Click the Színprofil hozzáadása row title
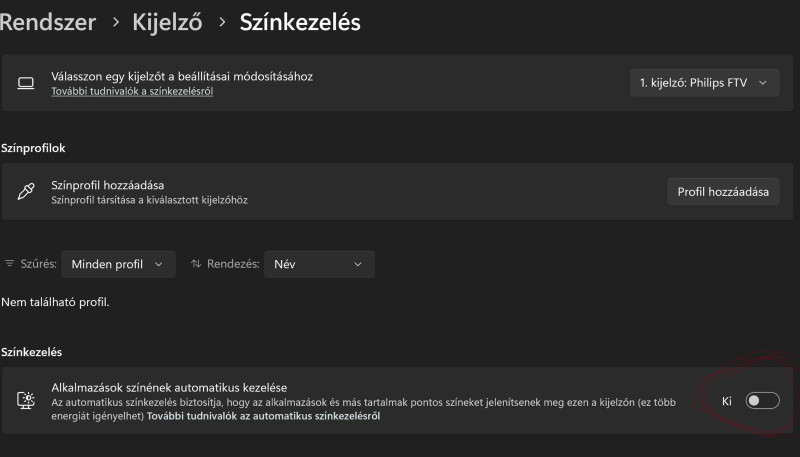Image resolution: width=800 pixels, height=457 pixels. pos(108,185)
